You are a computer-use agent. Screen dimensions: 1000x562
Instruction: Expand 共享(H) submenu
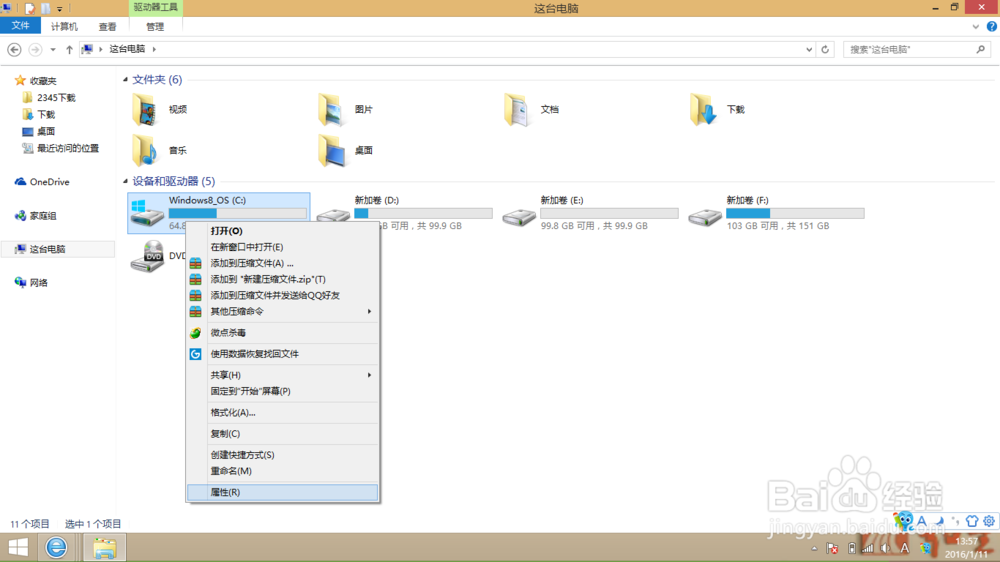(369, 375)
